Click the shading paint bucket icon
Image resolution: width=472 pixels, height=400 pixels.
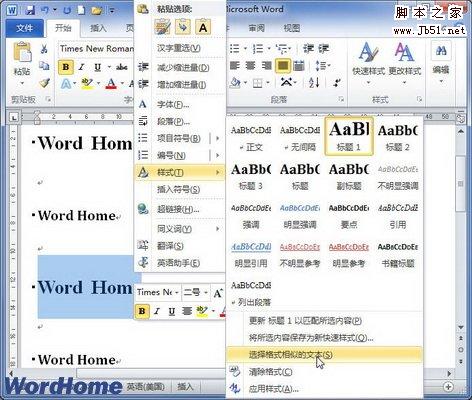coord(235,82)
